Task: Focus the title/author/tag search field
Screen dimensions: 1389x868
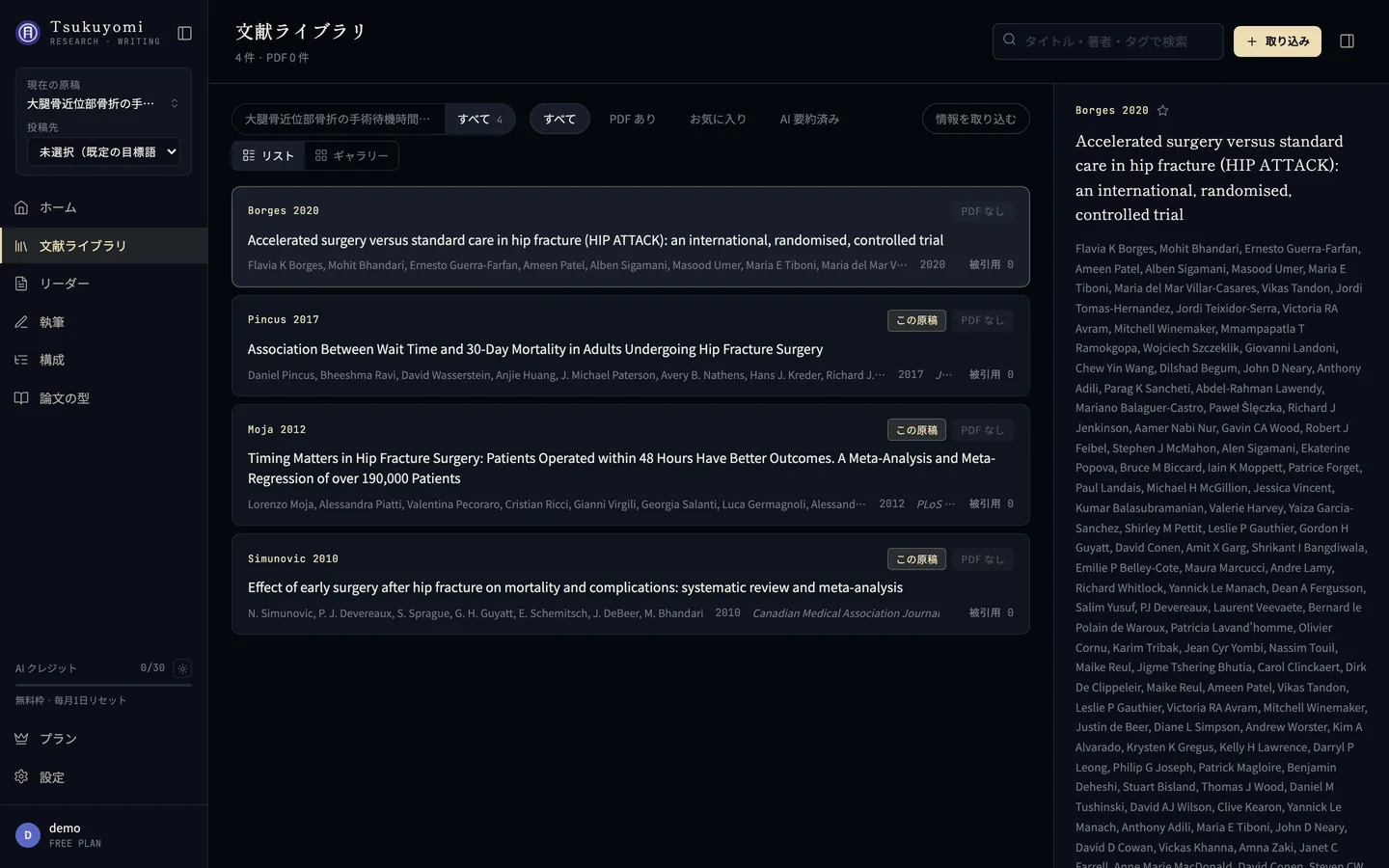Action: (x=1107, y=41)
